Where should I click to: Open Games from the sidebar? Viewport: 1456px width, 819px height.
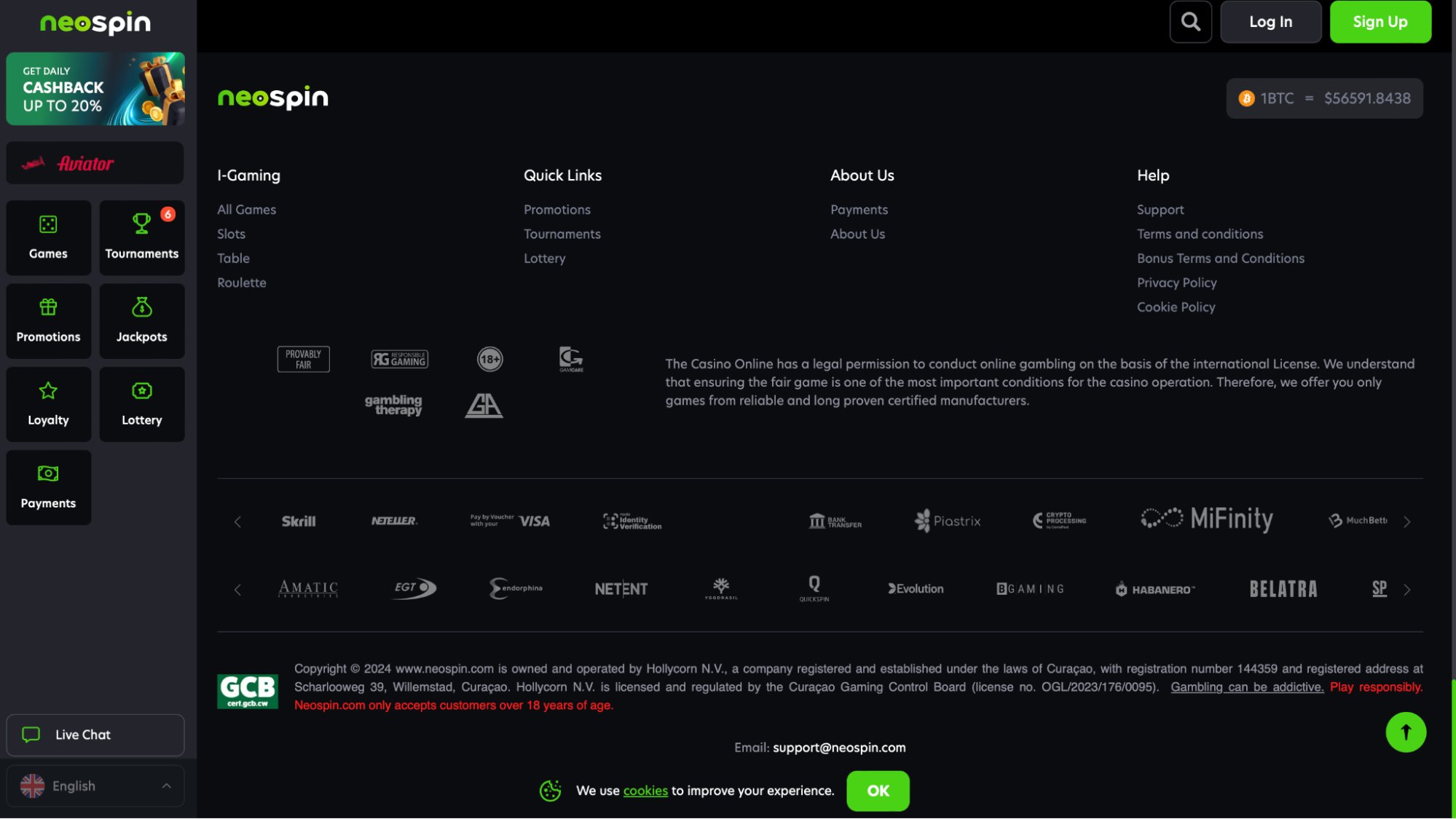click(x=49, y=238)
